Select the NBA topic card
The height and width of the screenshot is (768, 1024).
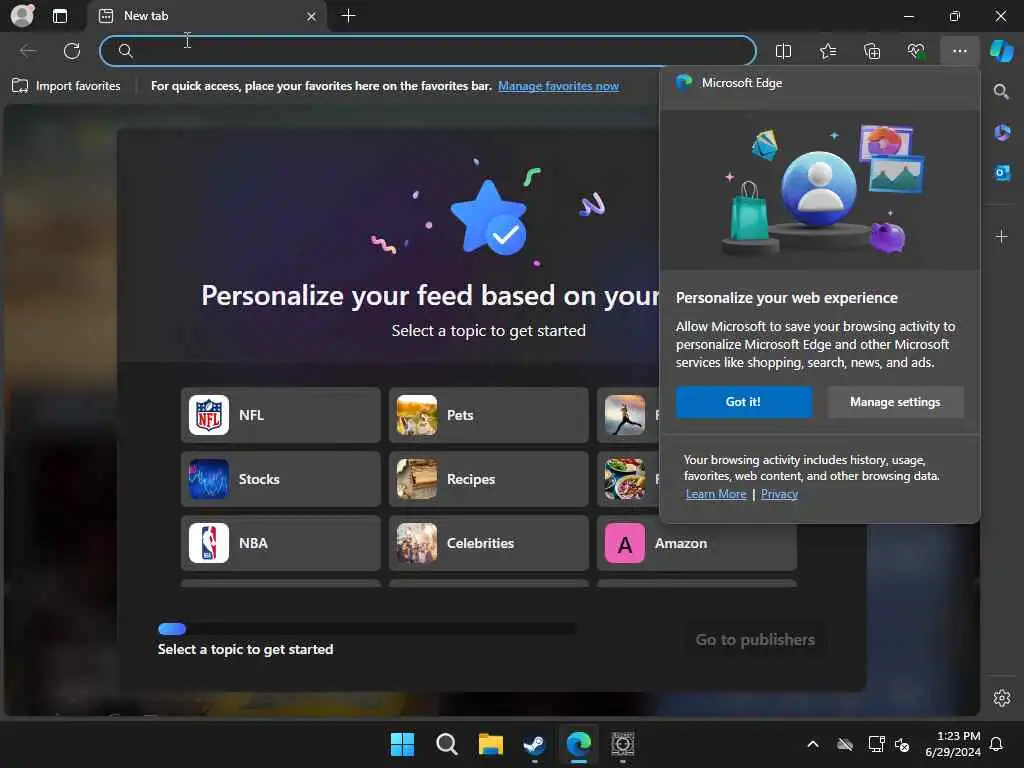[x=281, y=543]
